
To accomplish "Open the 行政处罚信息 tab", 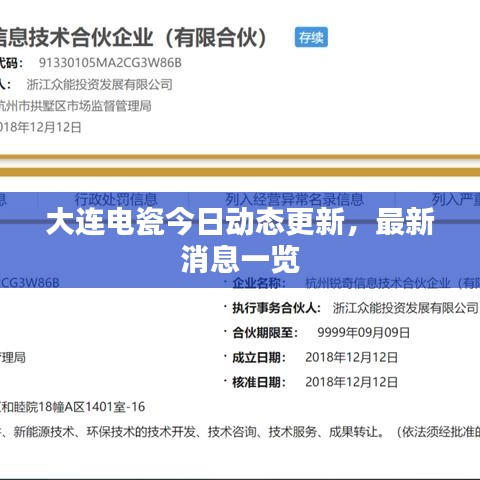I will [116, 199].
